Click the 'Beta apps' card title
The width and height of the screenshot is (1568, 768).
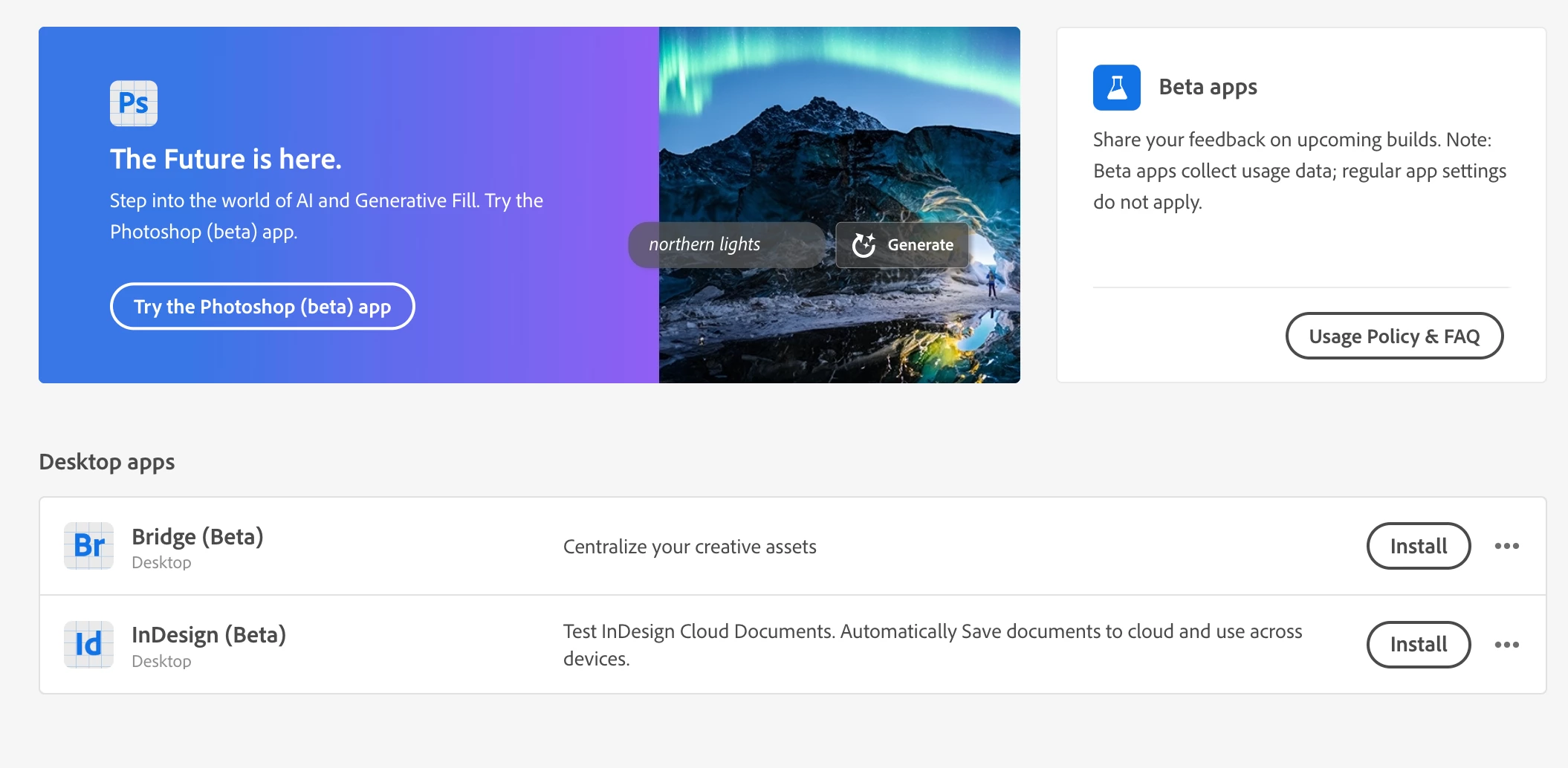tap(1208, 88)
